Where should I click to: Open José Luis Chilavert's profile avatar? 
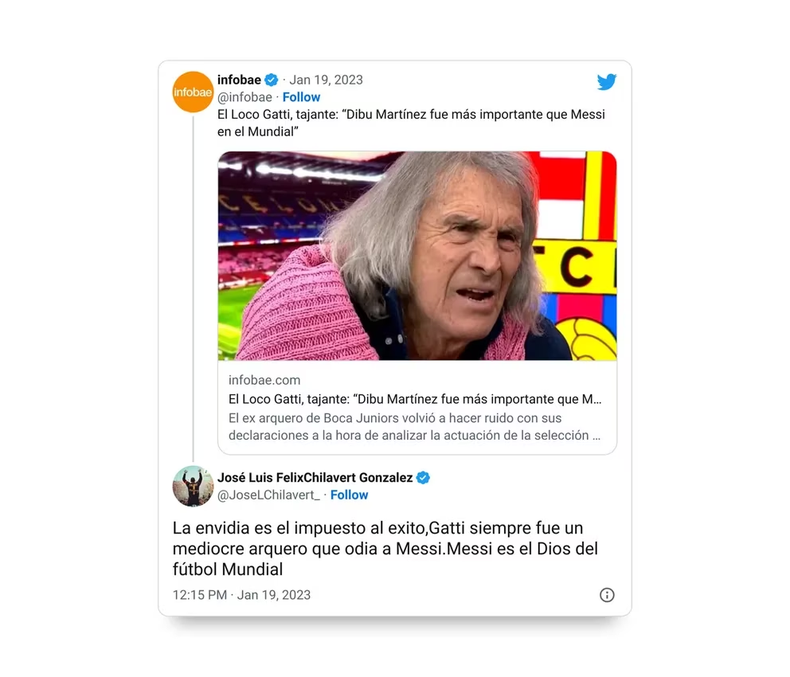(x=193, y=486)
